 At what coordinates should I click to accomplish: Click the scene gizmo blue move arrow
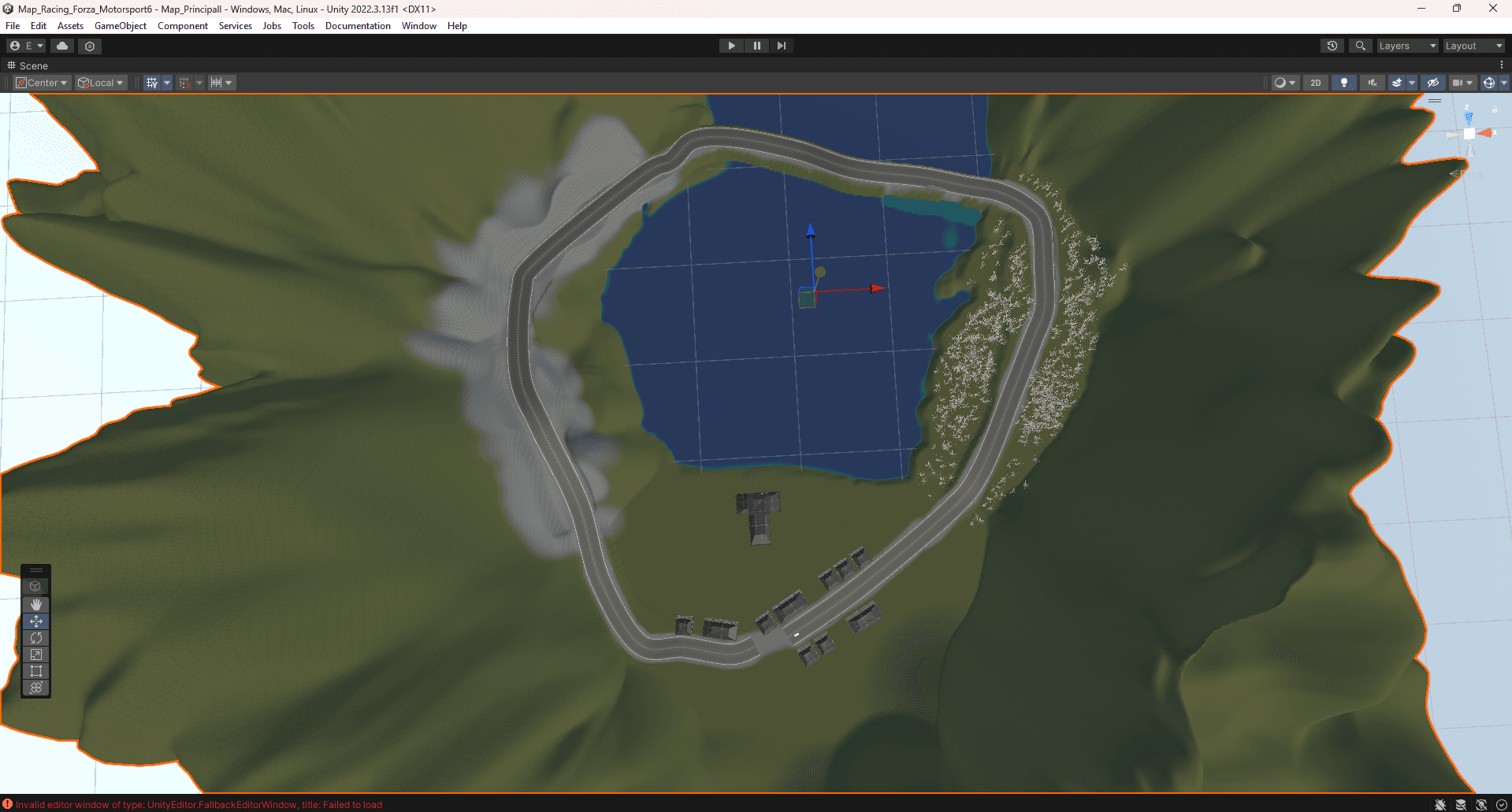(x=811, y=231)
